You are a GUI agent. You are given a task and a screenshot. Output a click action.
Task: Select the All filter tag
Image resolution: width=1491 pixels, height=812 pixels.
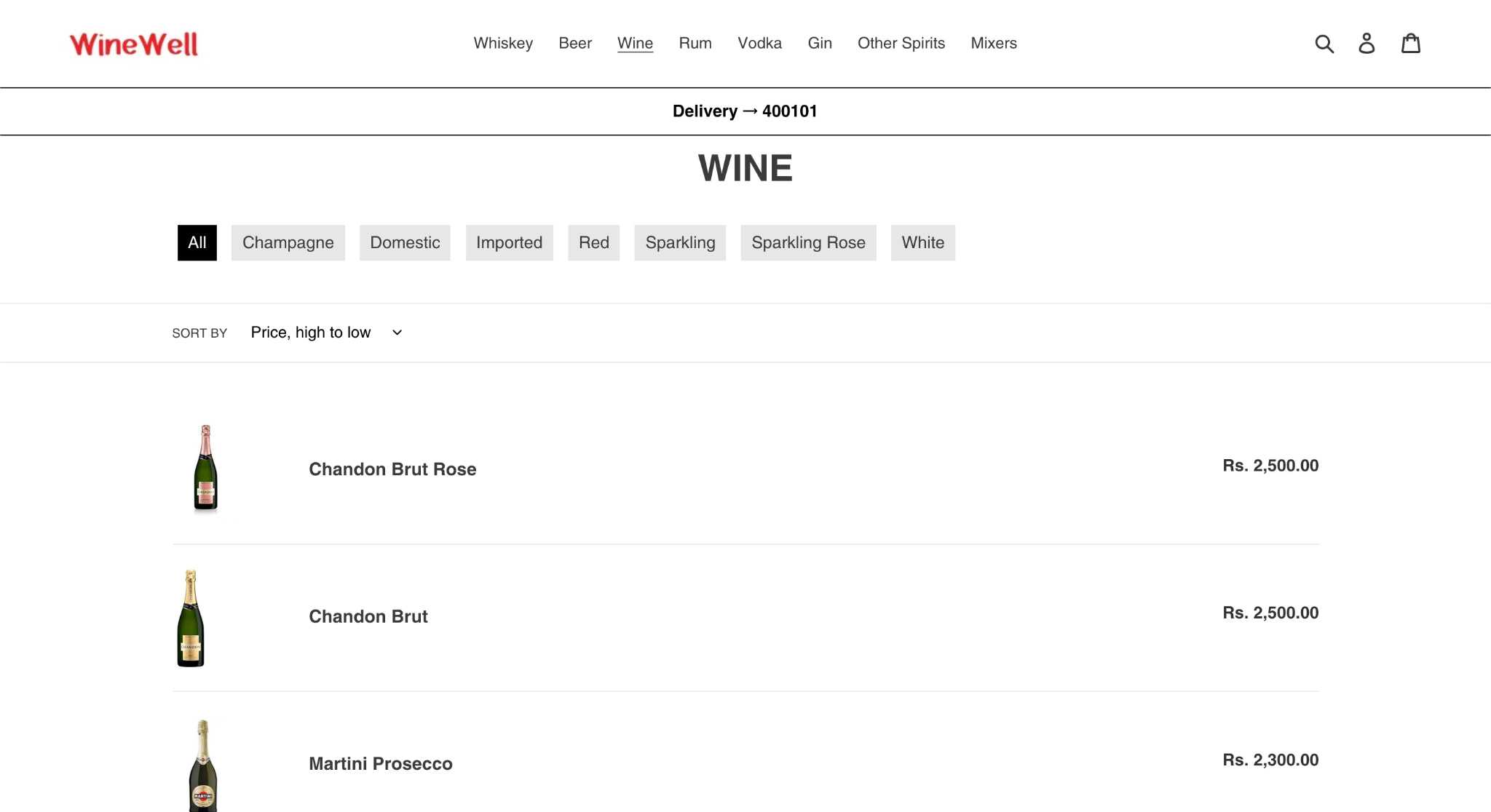point(197,242)
